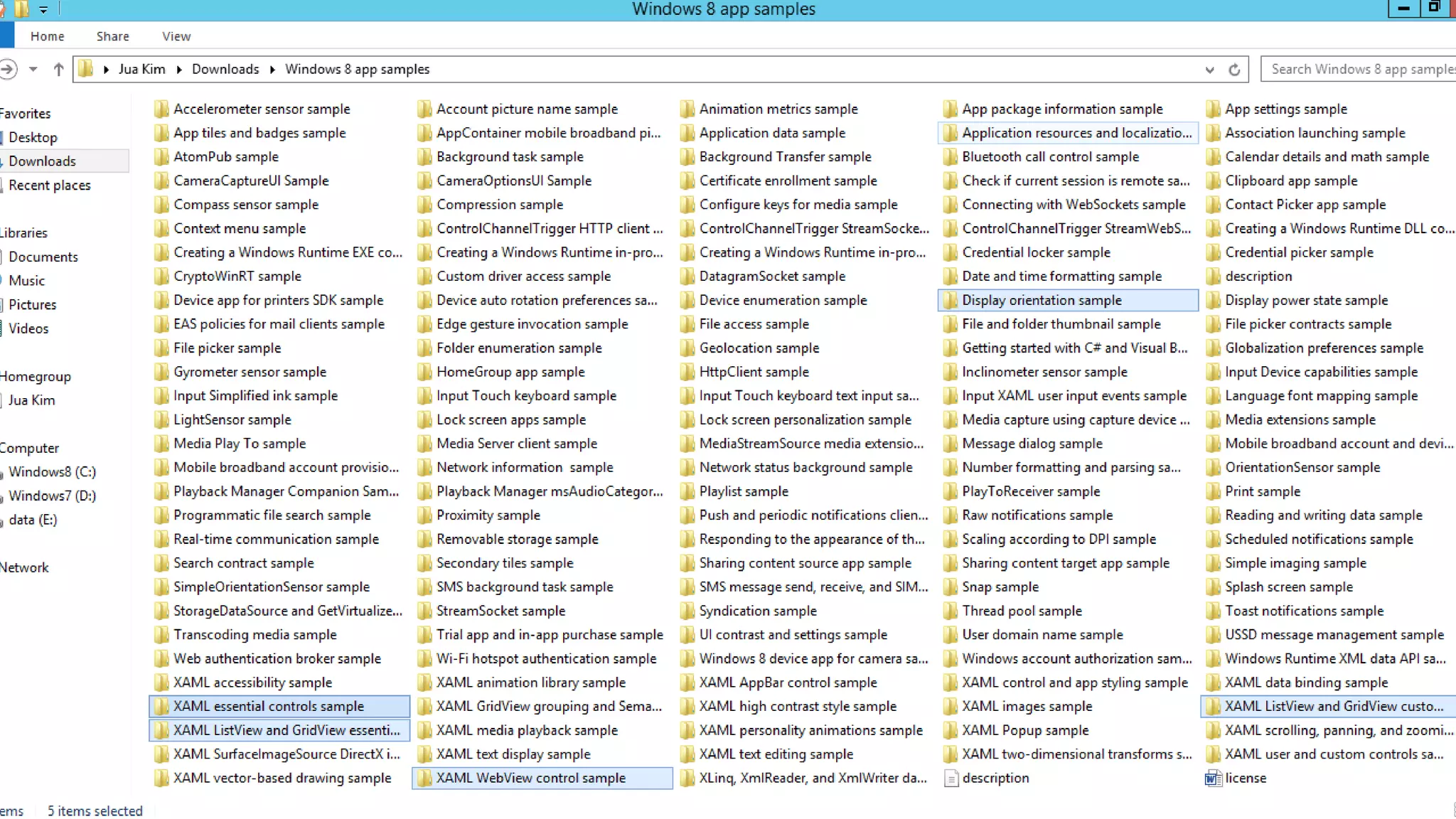Select the Playlist sample folder icon
The image size is (1456, 819).
[687, 492]
